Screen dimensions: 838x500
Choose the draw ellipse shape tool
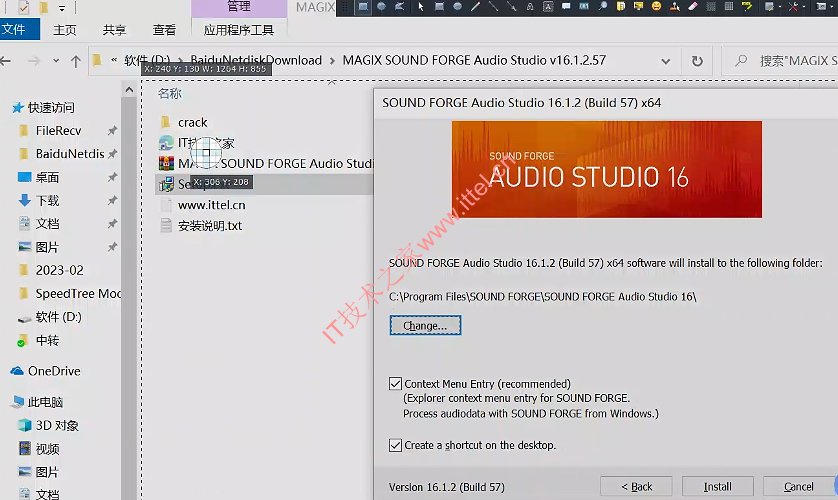(x=457, y=6)
